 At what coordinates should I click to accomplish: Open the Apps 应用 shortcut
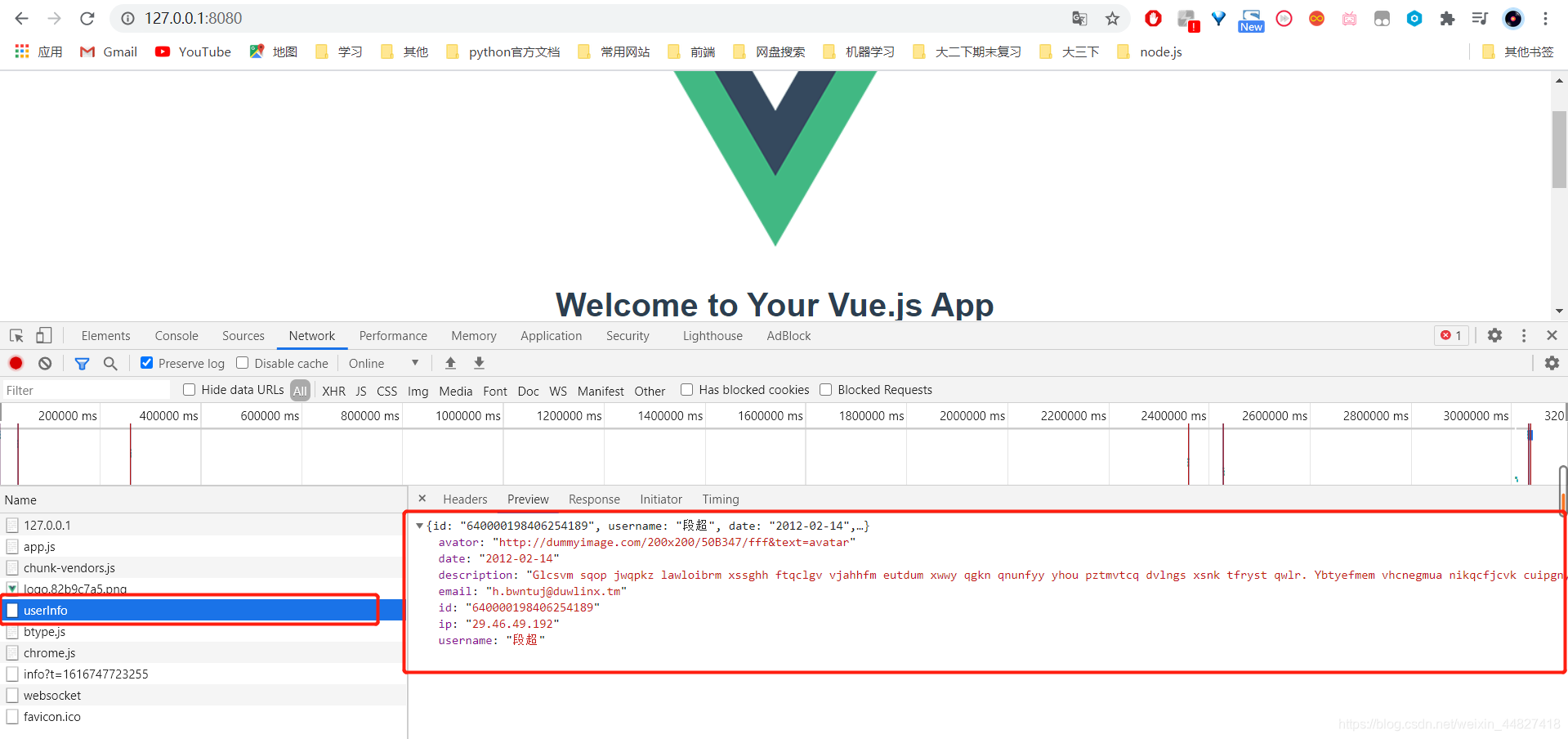(x=38, y=52)
